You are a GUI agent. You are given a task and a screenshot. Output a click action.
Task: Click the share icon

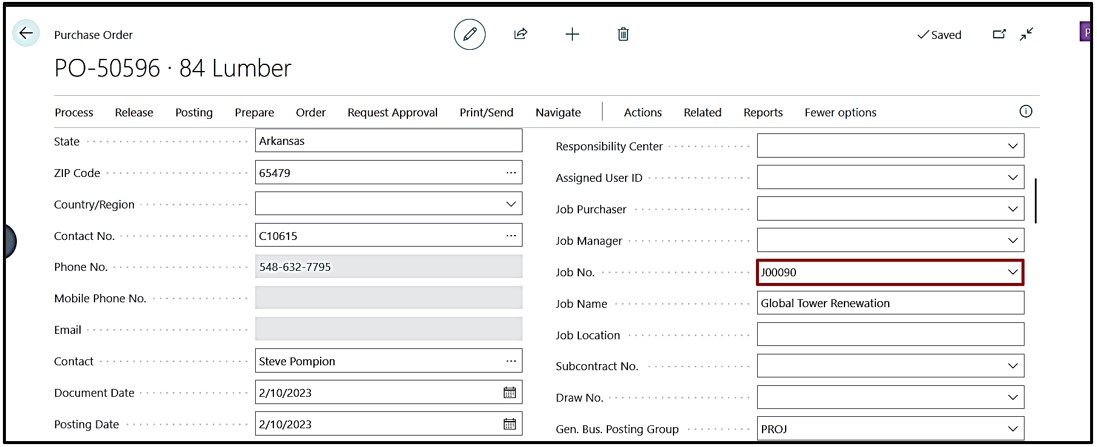point(521,34)
